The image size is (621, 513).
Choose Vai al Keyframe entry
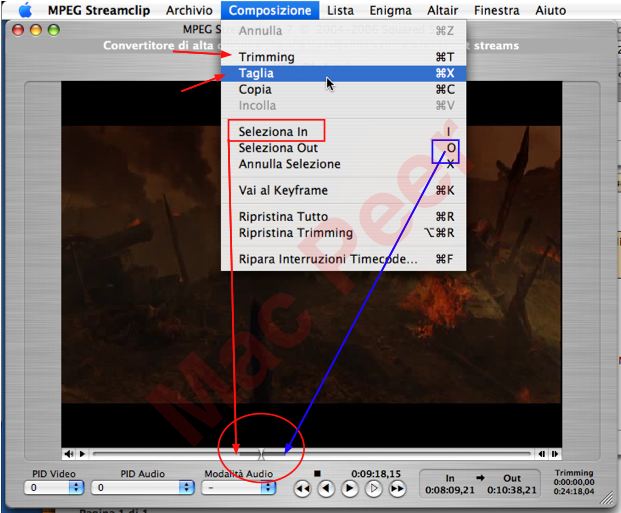(x=343, y=191)
